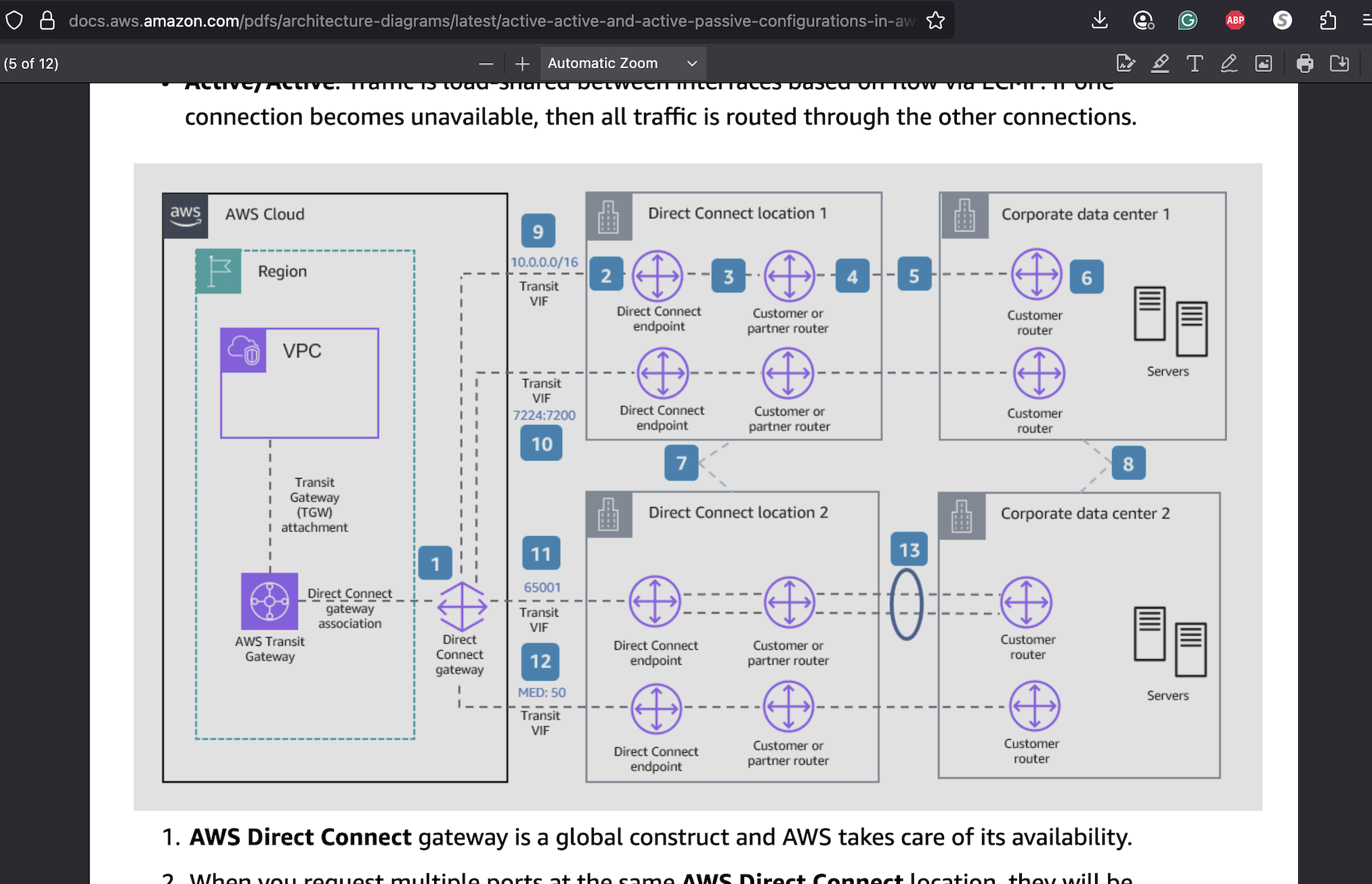Image resolution: width=1372 pixels, height=884 pixels.
Task: Zoom out with the minus button
Action: pos(486,63)
